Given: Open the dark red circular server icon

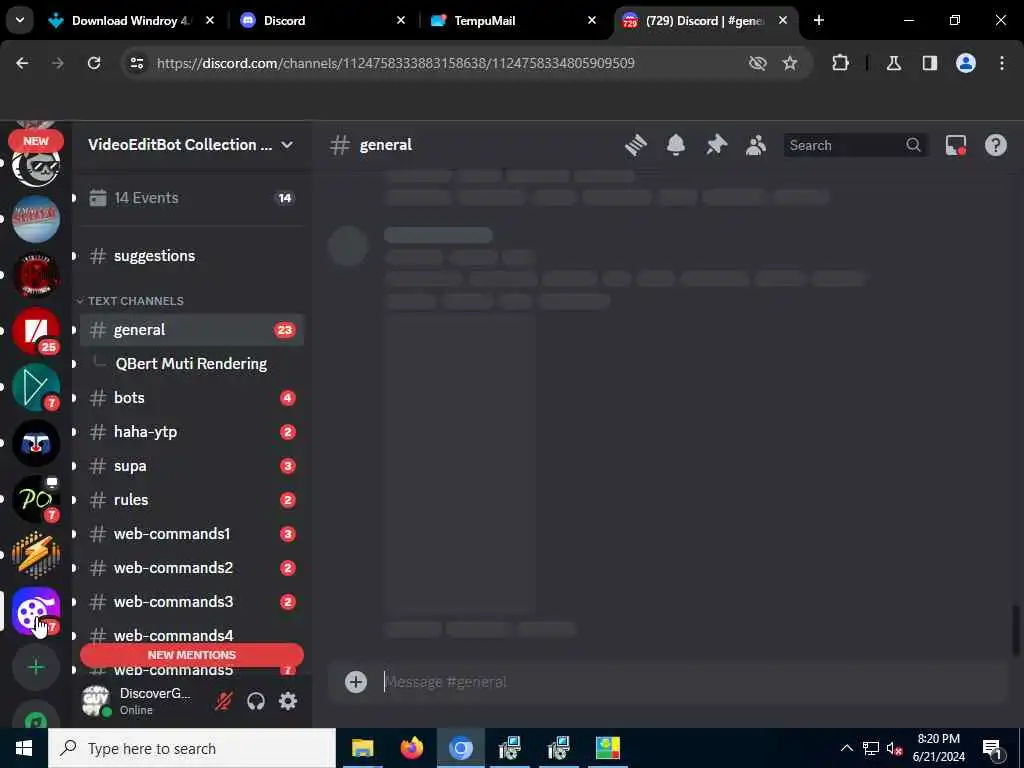Looking at the screenshot, I should coord(36,275).
